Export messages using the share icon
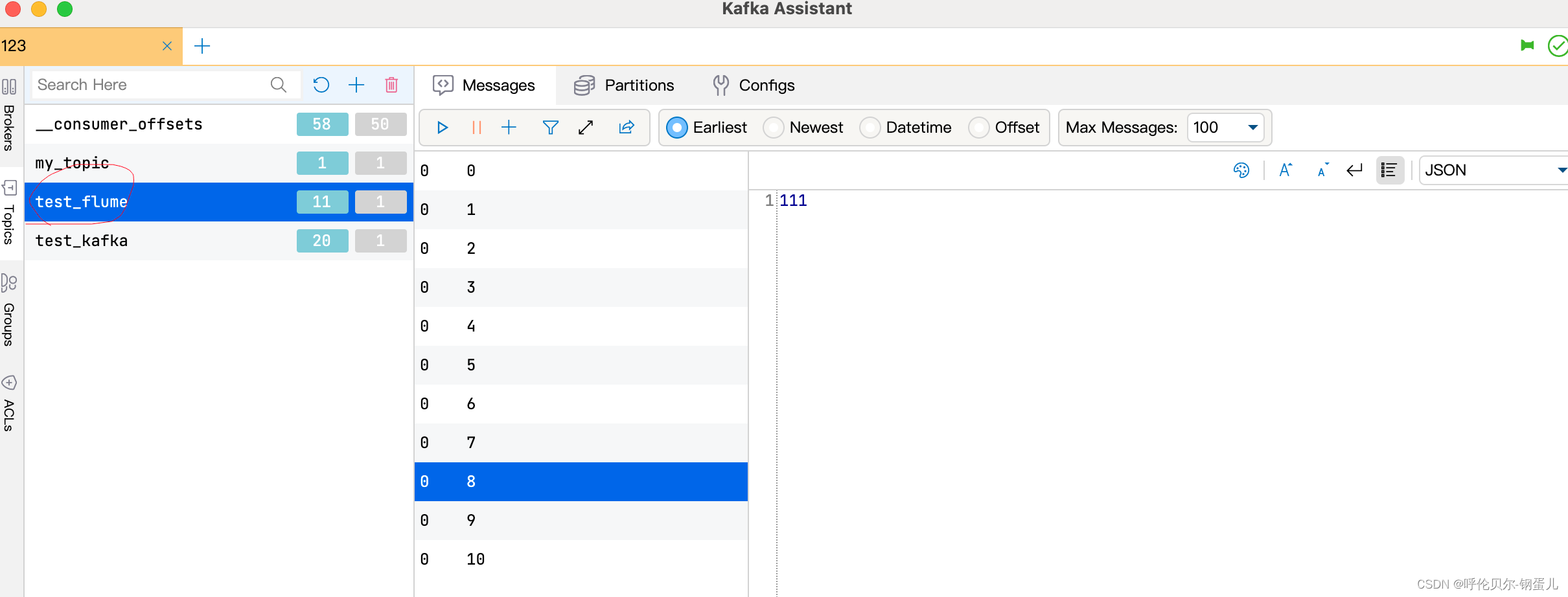 tap(627, 128)
